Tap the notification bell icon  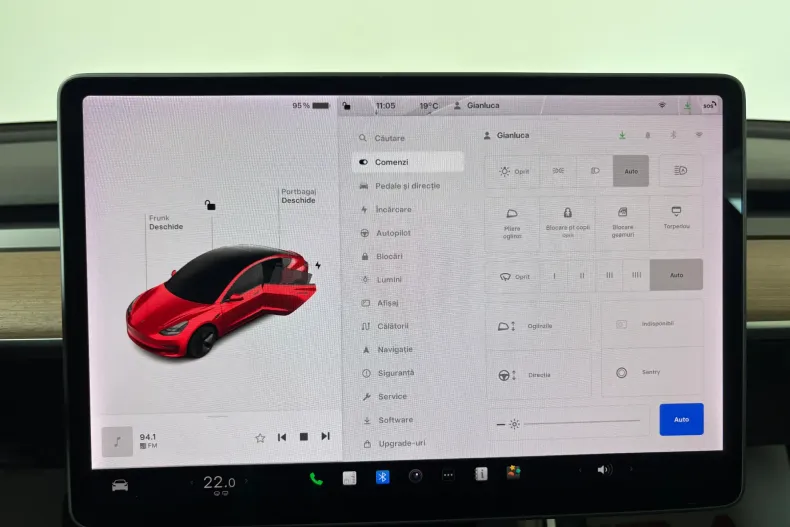tap(648, 135)
